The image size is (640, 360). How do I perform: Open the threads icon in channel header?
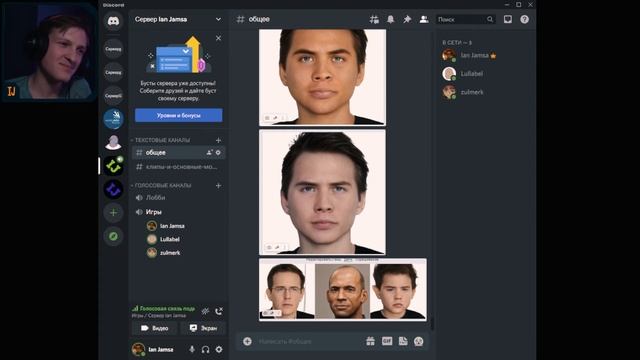pyautogui.click(x=374, y=19)
